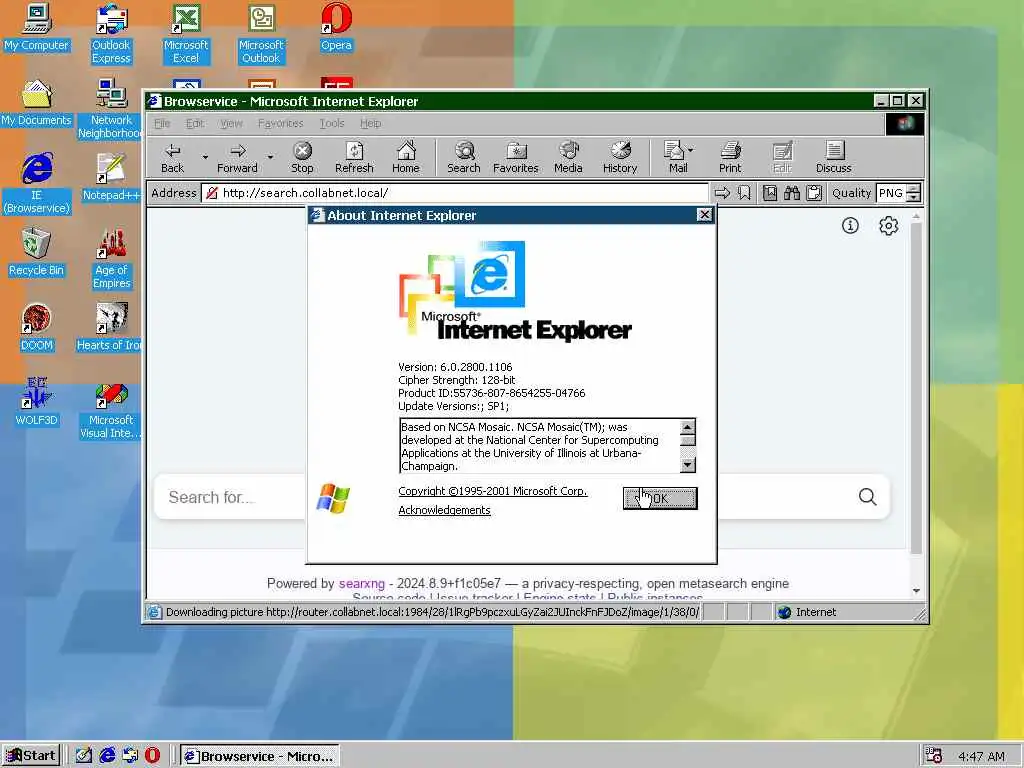Close the About Internet Explorer dialog
The image size is (1024, 768).
click(x=704, y=215)
